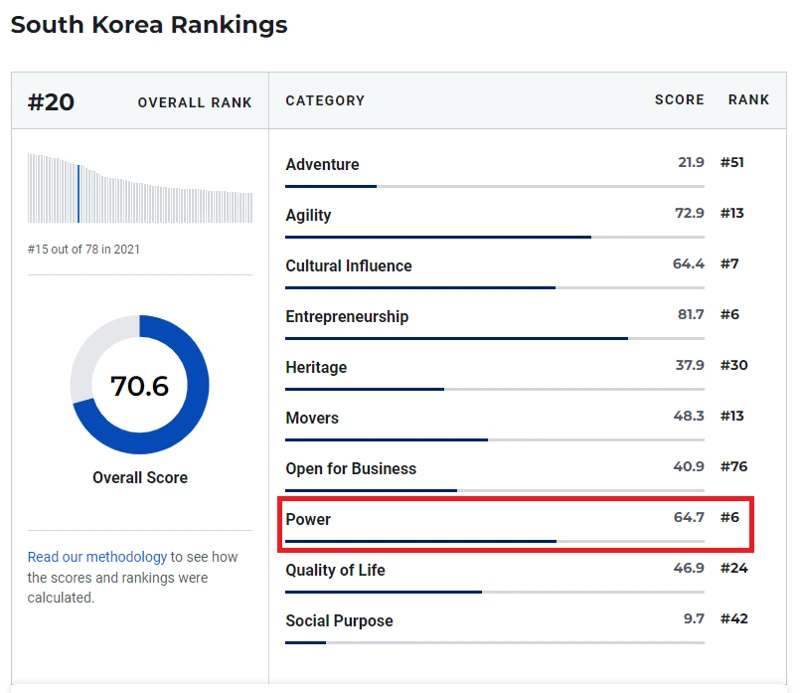Click the 70.6 overall score donut chart
The width and height of the screenshot is (800, 693).
tap(139, 385)
